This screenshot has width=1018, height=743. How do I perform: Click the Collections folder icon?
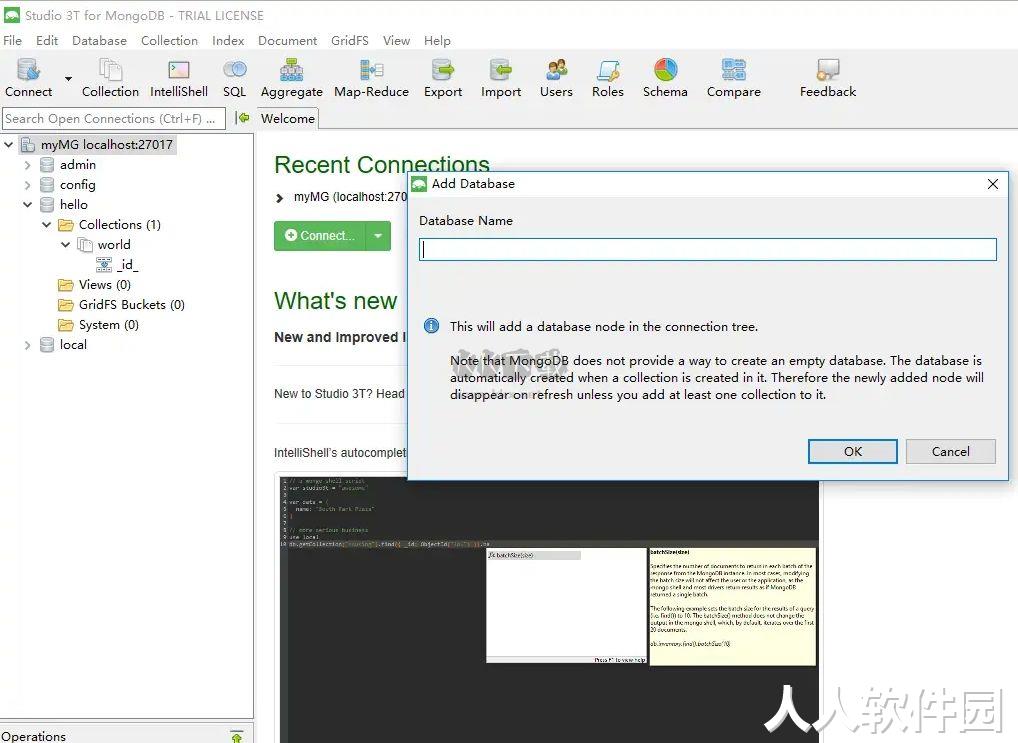pyautogui.click(x=66, y=225)
